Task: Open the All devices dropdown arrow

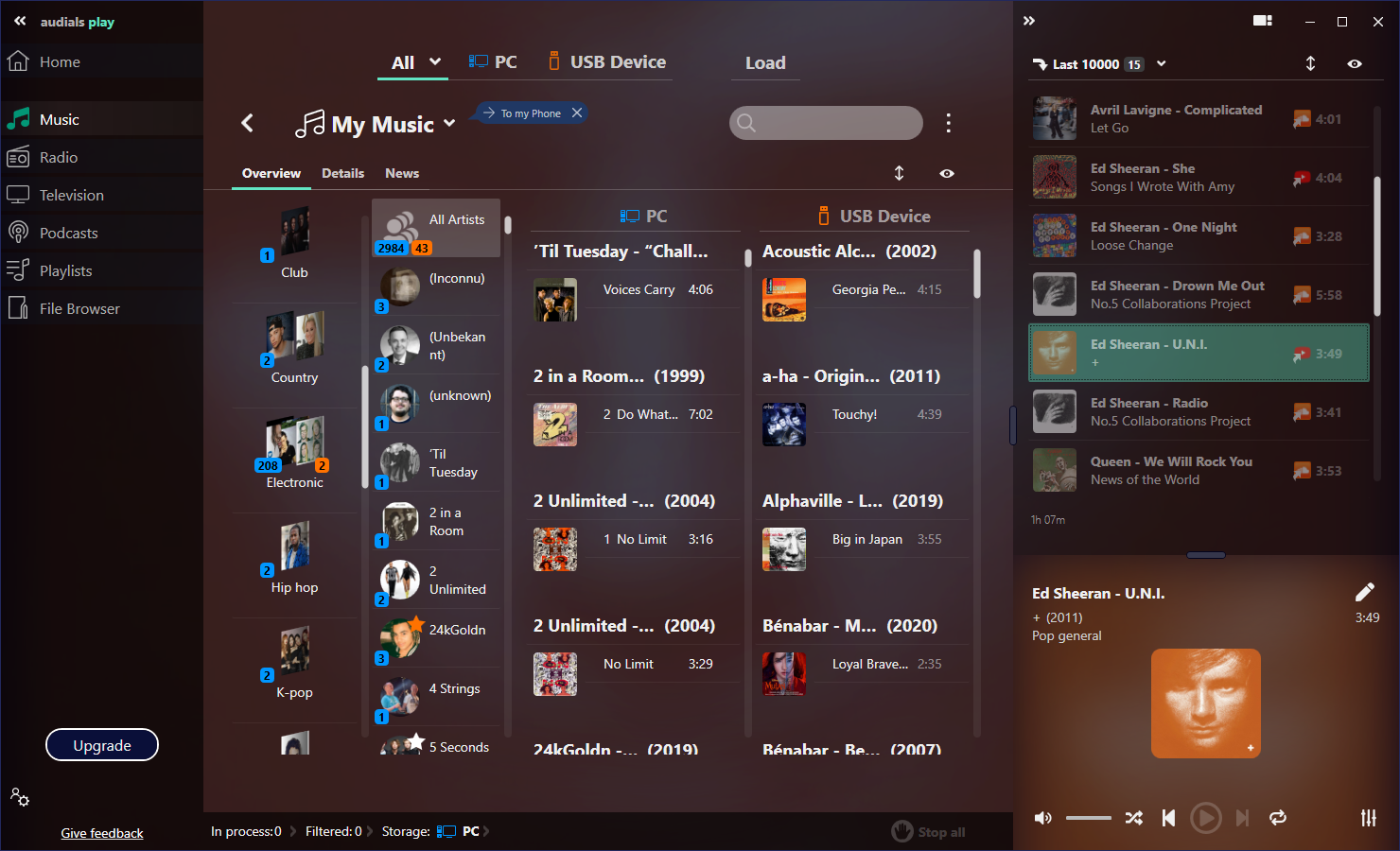Action: (435, 61)
